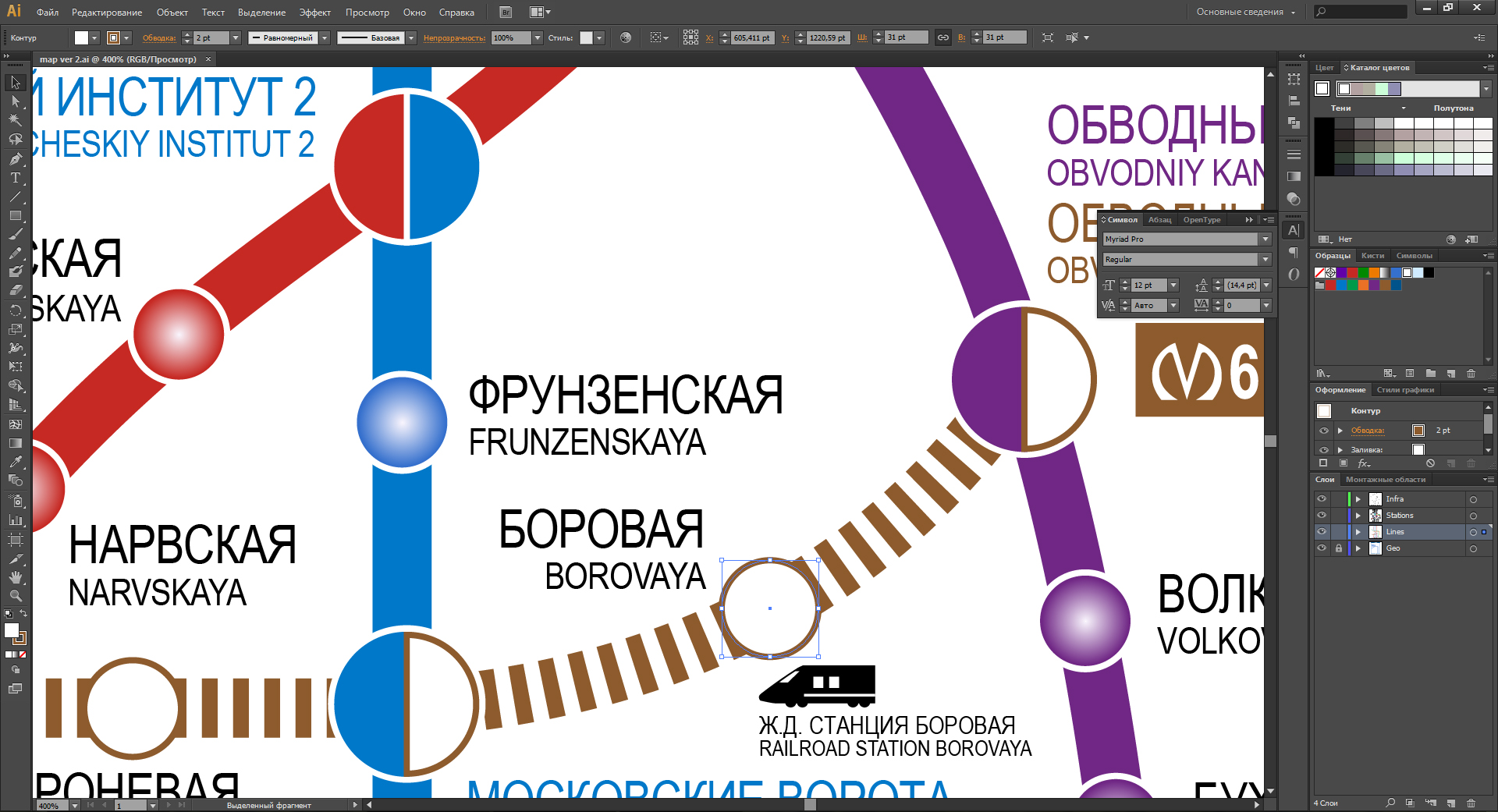The height and width of the screenshot is (812, 1498).
Task: Select the Pen tool
Action: [x=15, y=158]
